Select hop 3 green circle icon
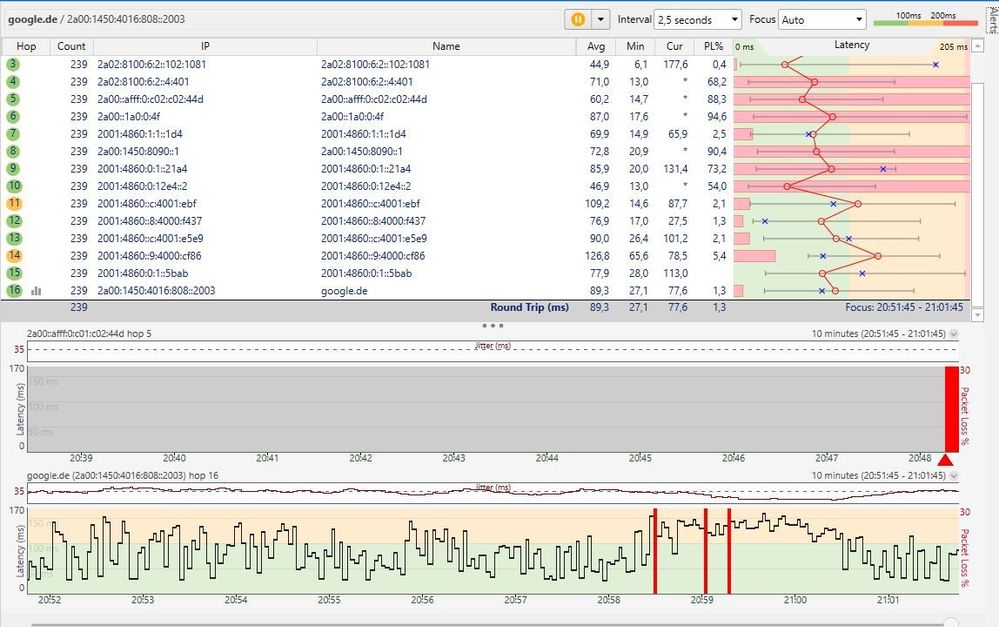The image size is (999, 627). (13, 64)
